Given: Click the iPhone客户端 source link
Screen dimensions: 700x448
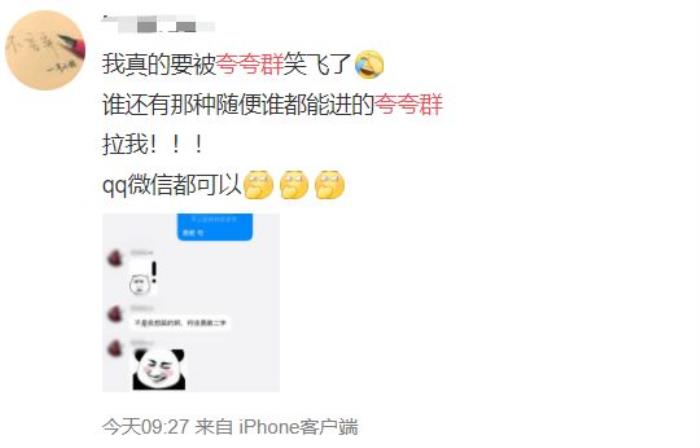Looking at the screenshot, I should (x=298, y=427).
